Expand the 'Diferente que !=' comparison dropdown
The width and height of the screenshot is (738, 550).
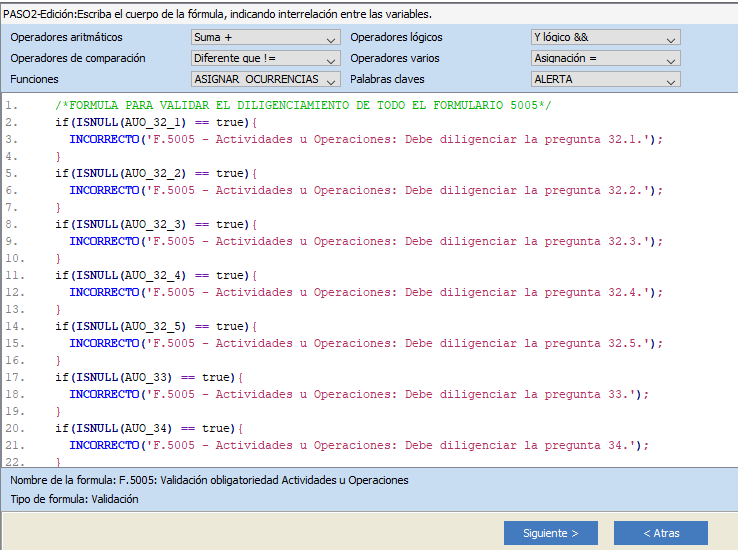pyautogui.click(x=265, y=59)
